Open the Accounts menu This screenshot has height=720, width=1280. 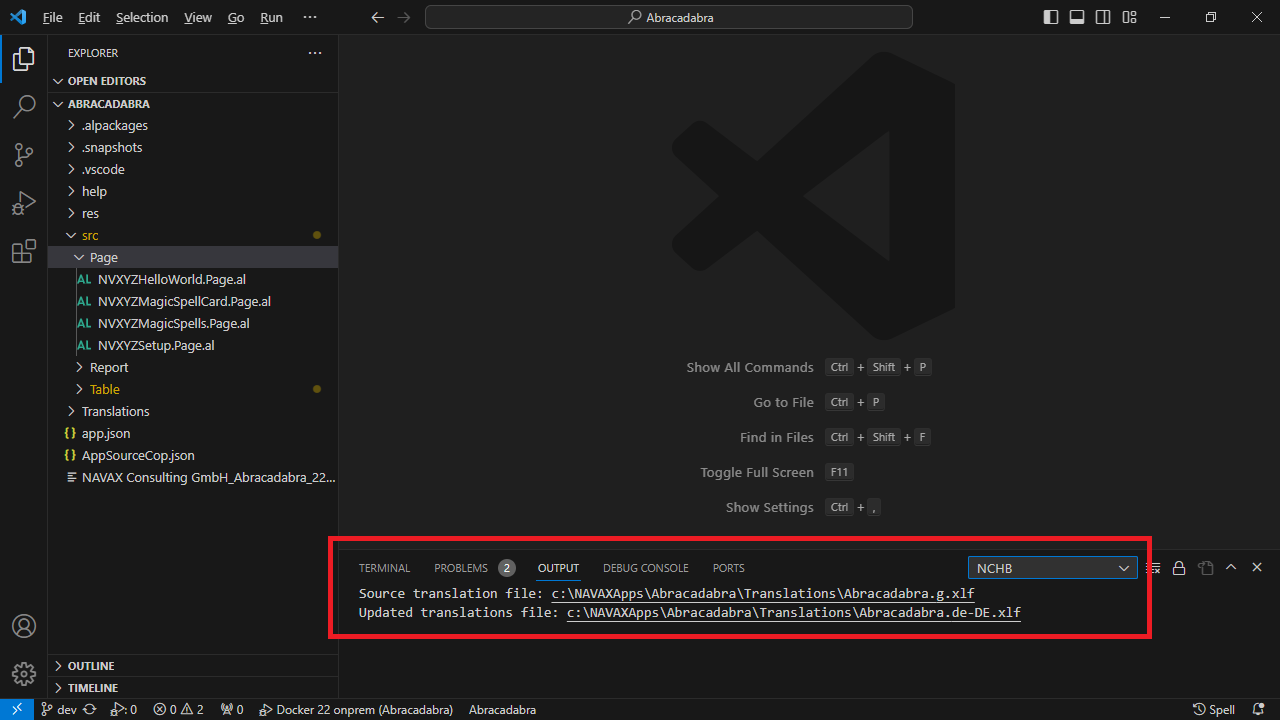pos(24,626)
